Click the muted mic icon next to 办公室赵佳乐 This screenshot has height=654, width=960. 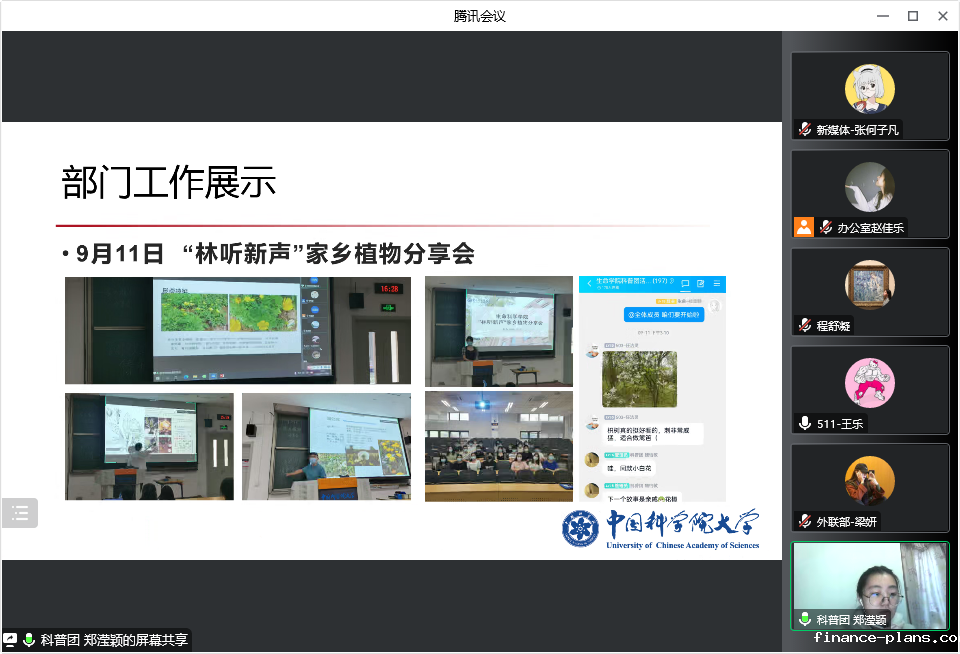point(826,228)
